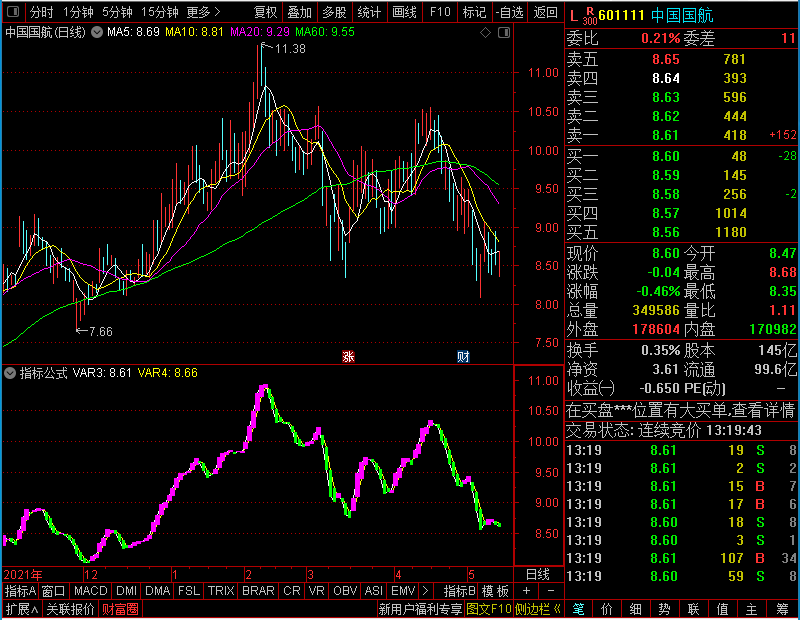Switch the indicator to ASI

[374, 591]
